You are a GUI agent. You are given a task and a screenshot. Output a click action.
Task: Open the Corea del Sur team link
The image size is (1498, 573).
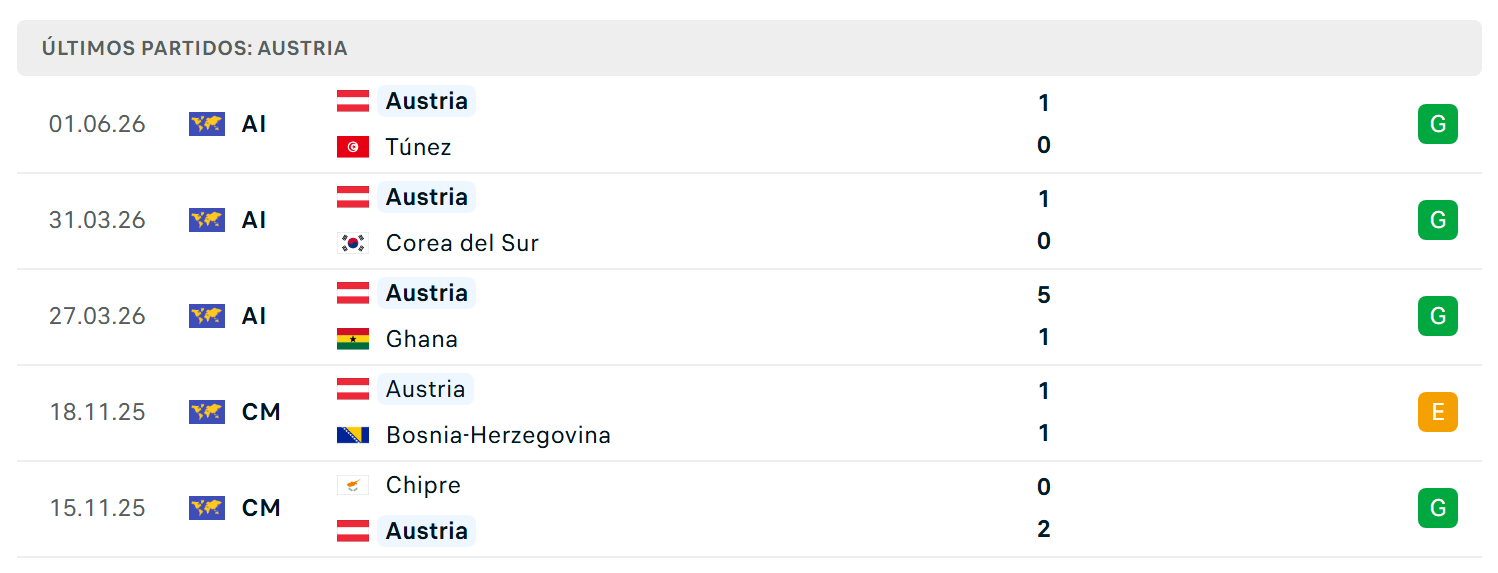tap(462, 243)
